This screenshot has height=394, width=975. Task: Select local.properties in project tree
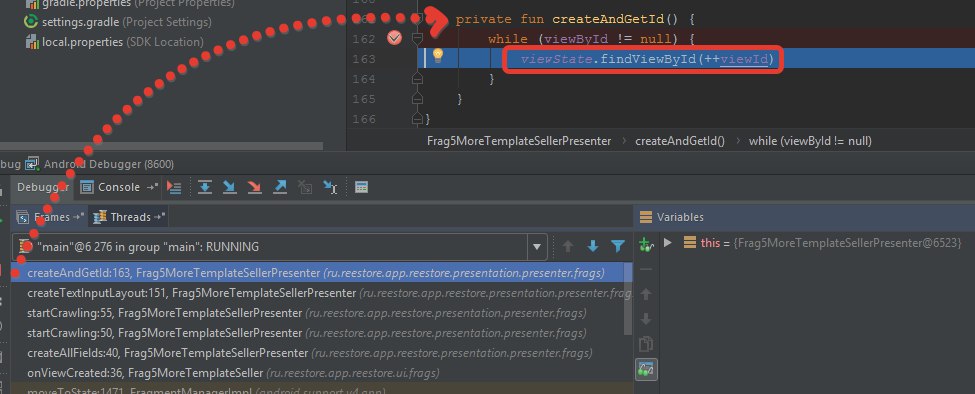pyautogui.click(x=114, y=42)
